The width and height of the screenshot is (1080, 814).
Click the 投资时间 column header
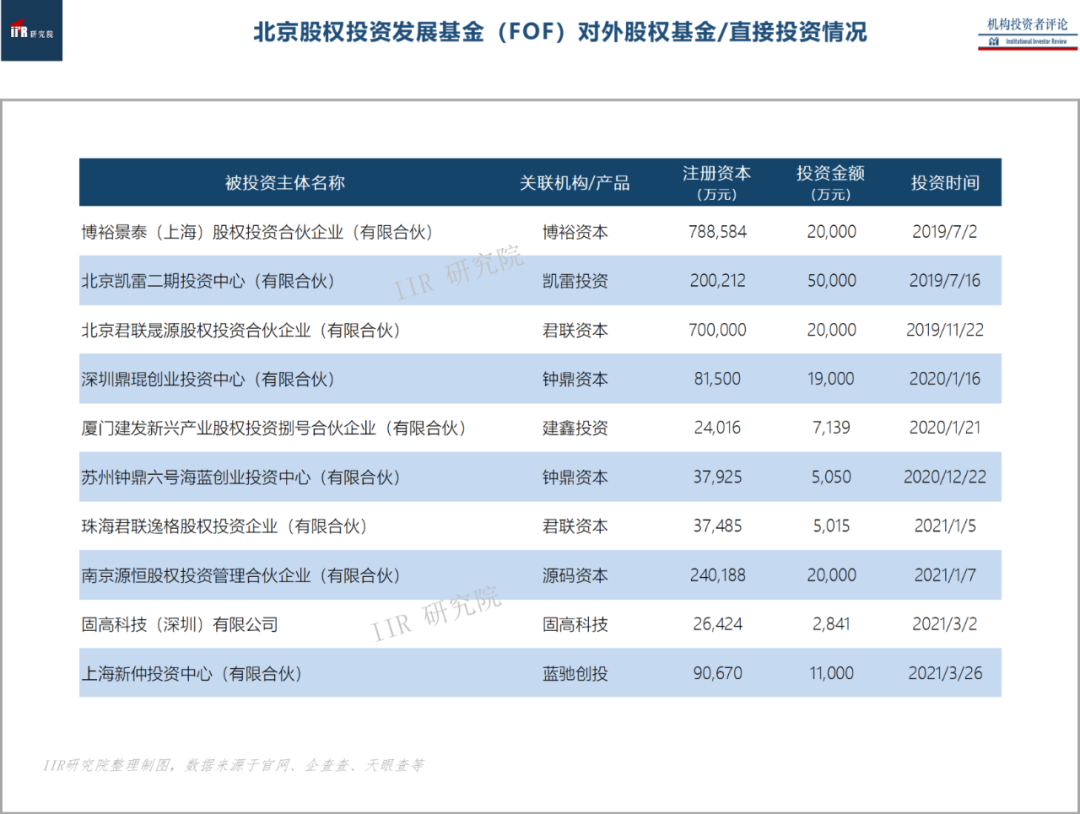tap(945, 182)
